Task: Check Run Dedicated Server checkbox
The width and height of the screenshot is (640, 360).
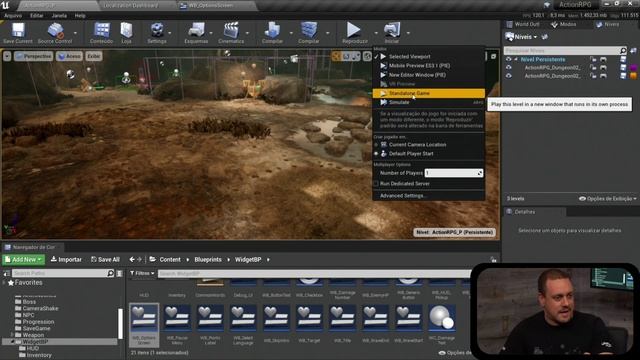Action: 376,184
